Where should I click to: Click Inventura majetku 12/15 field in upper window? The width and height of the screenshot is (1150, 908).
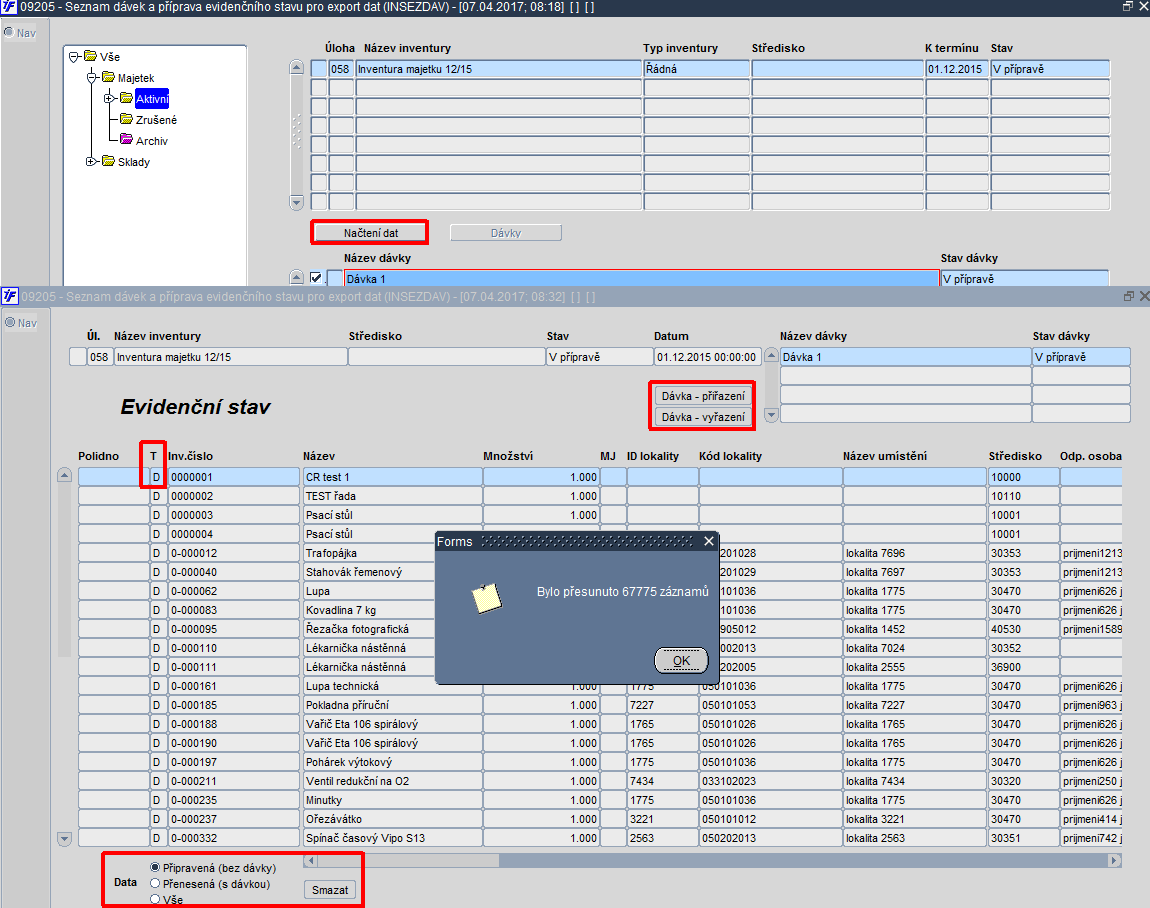pos(498,69)
